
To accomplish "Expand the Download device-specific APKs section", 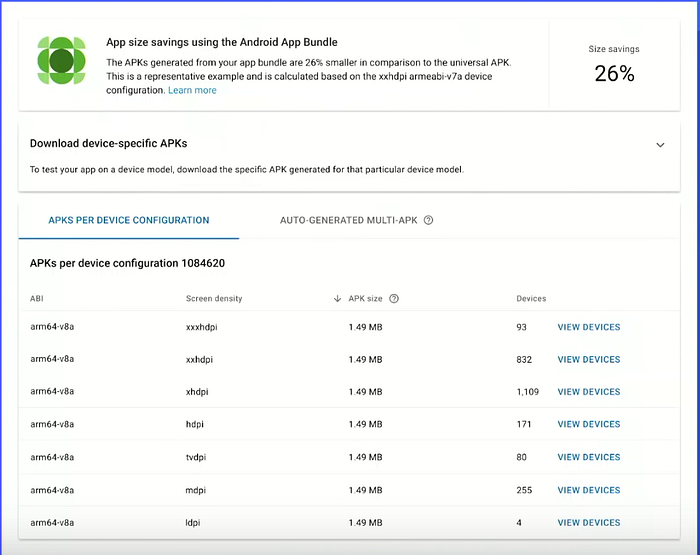I will pos(660,145).
